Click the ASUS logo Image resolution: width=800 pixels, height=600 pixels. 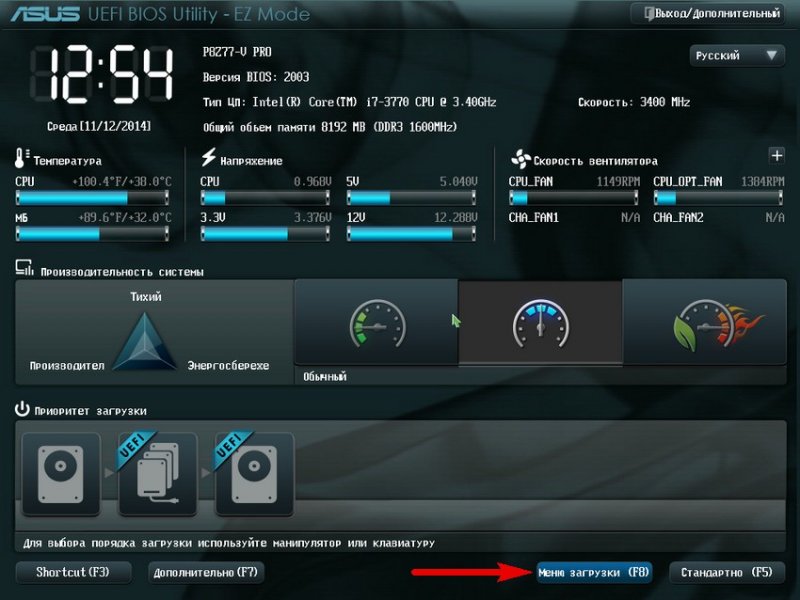tap(45, 14)
